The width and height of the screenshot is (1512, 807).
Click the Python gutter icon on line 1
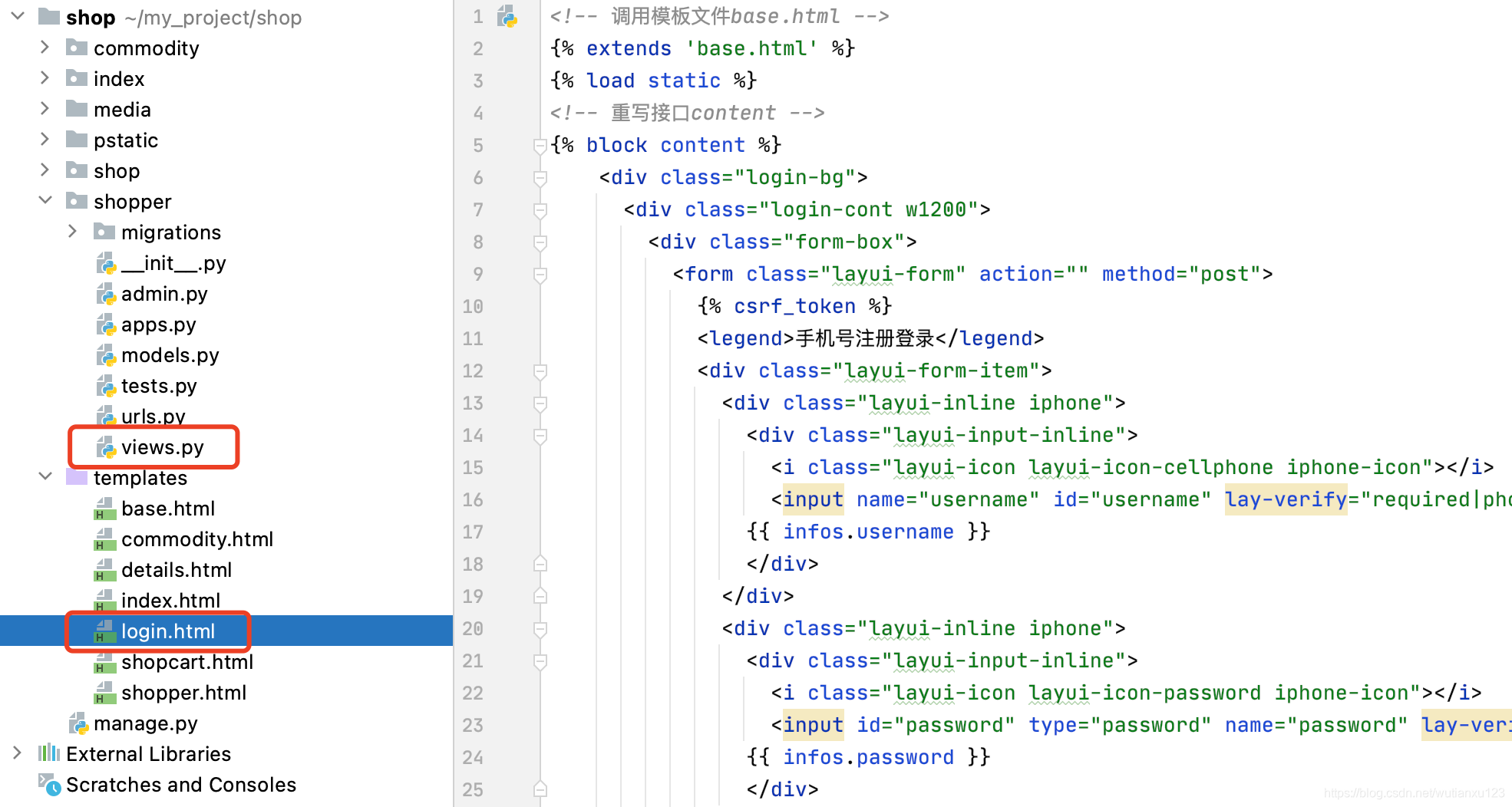(507, 16)
